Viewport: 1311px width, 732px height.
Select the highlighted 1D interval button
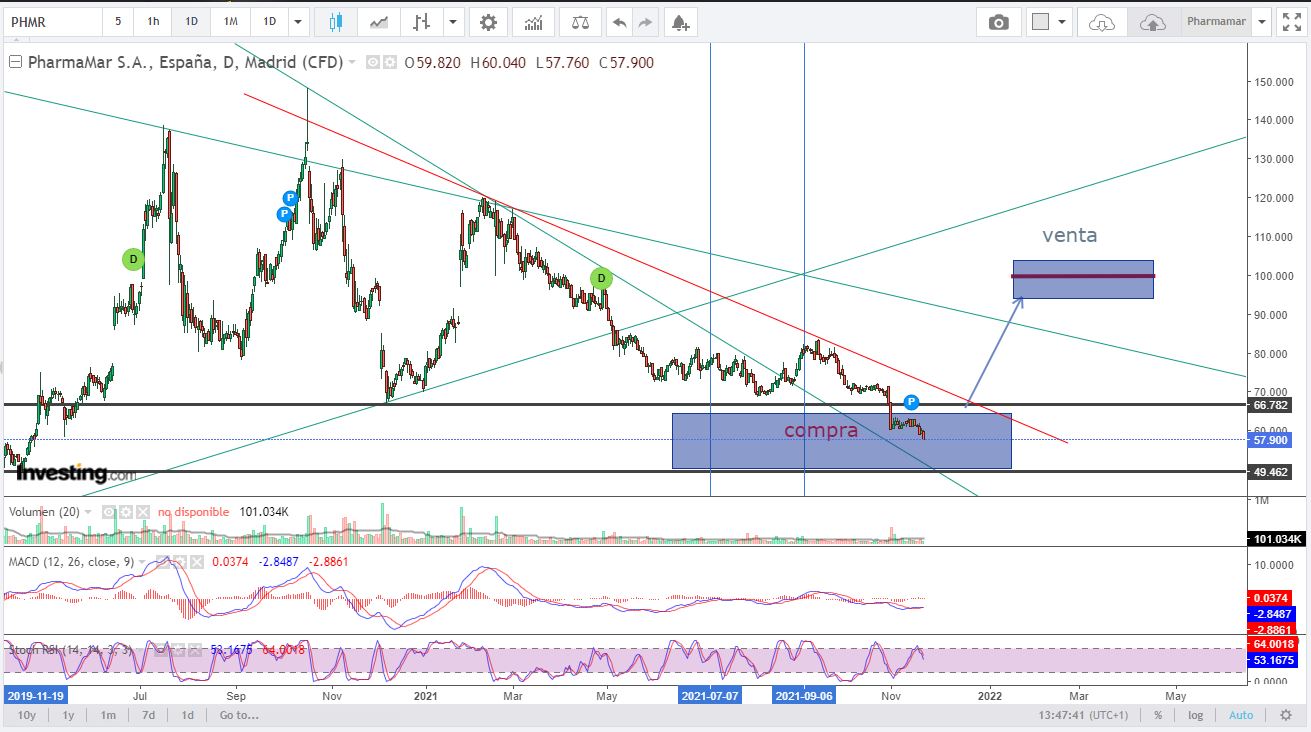point(191,22)
